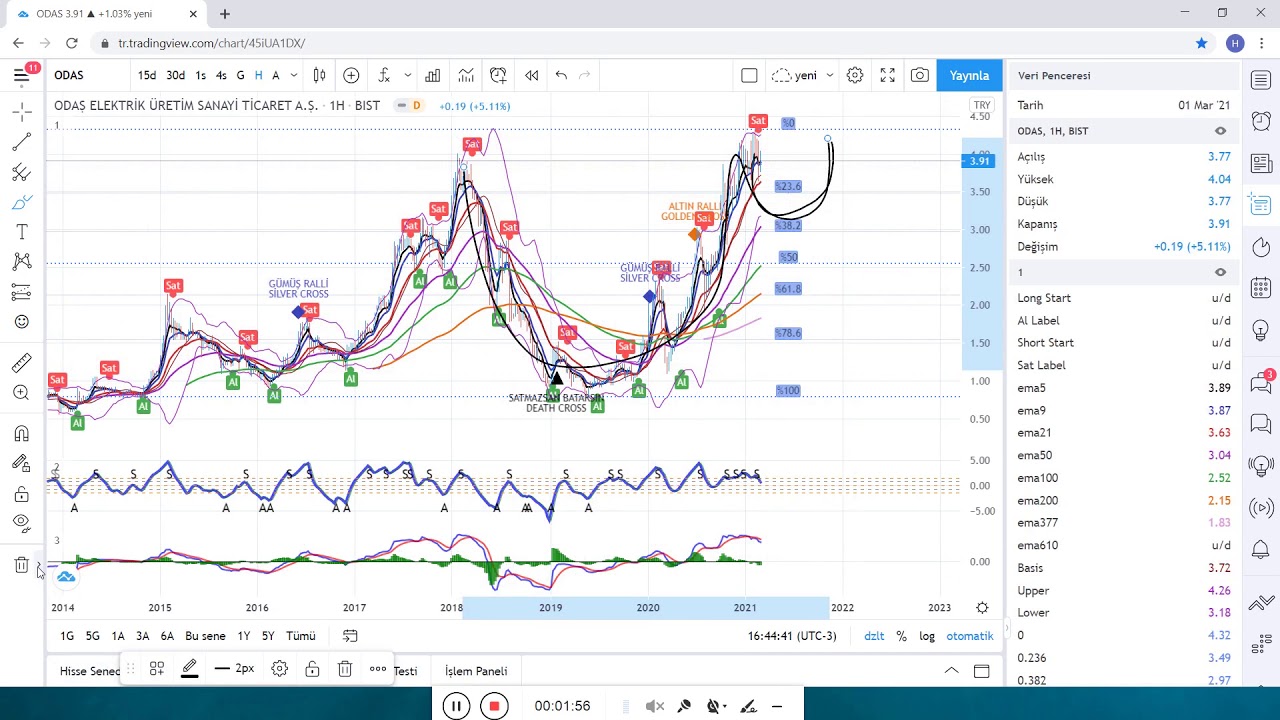Stop the screen recording
Image resolution: width=1280 pixels, height=720 pixels.
(x=493, y=706)
